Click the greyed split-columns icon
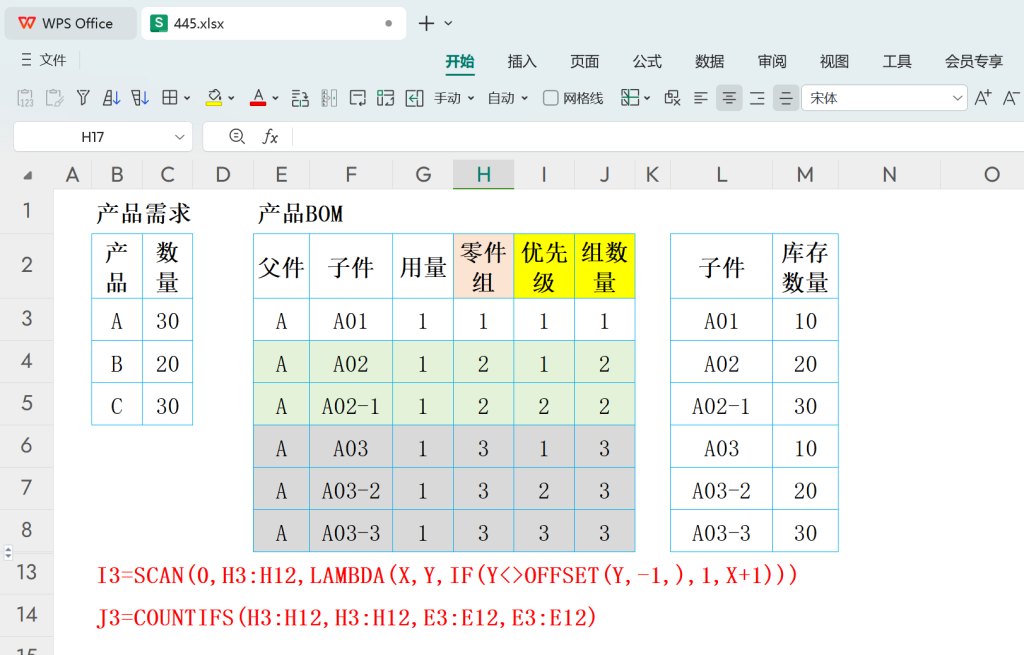This screenshot has height=655, width=1024. click(x=329, y=98)
